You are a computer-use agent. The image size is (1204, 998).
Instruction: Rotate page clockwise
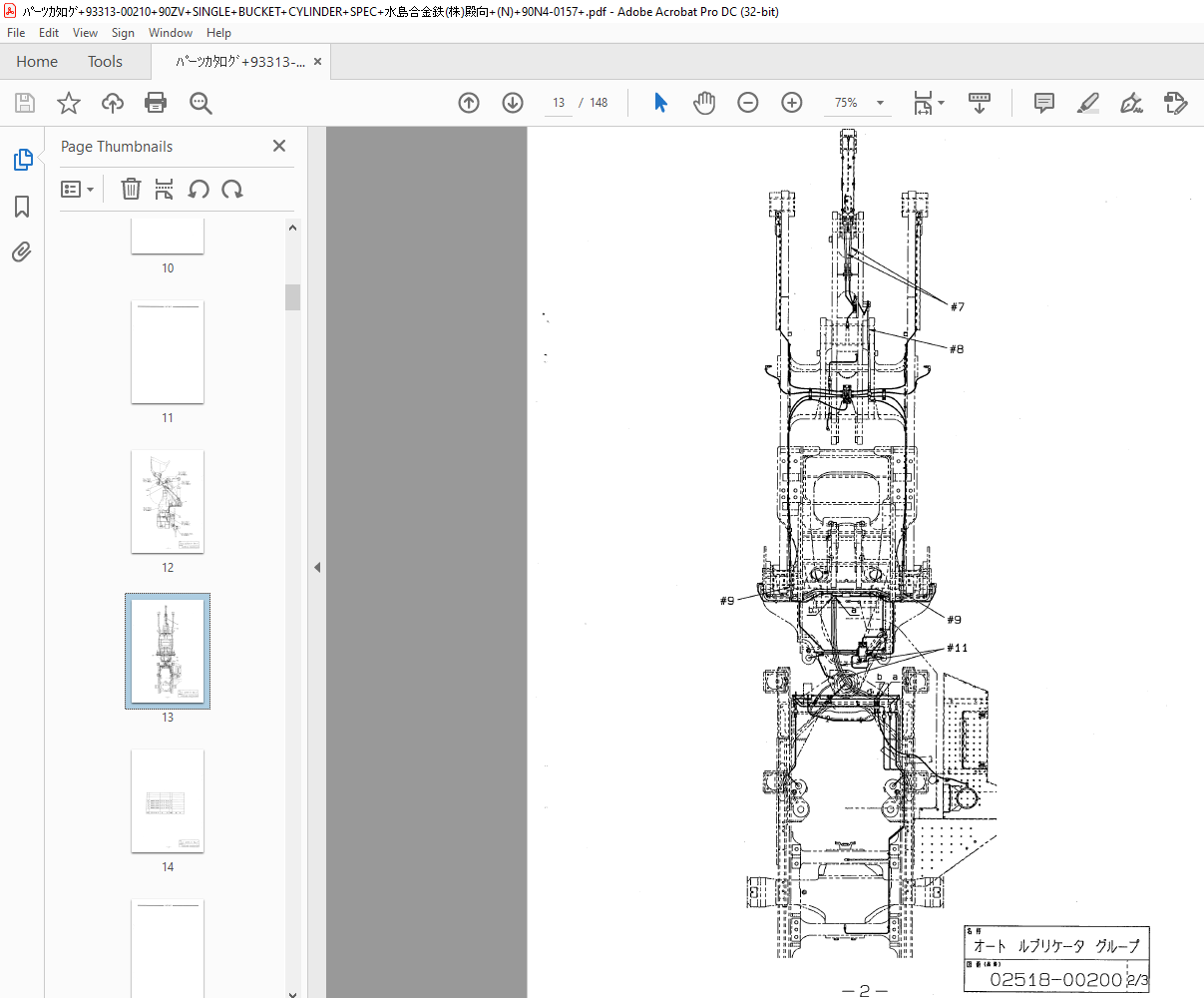[x=232, y=189]
